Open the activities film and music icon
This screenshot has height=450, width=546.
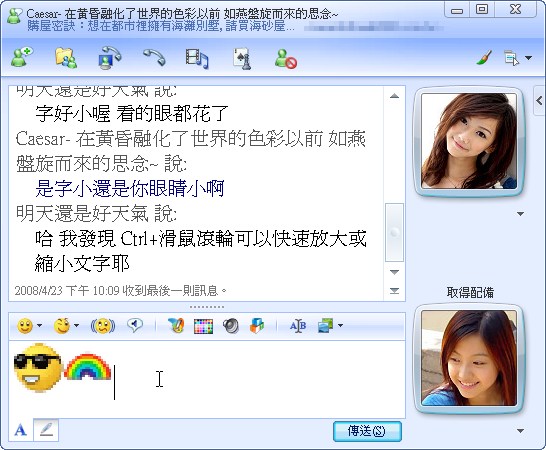197,58
